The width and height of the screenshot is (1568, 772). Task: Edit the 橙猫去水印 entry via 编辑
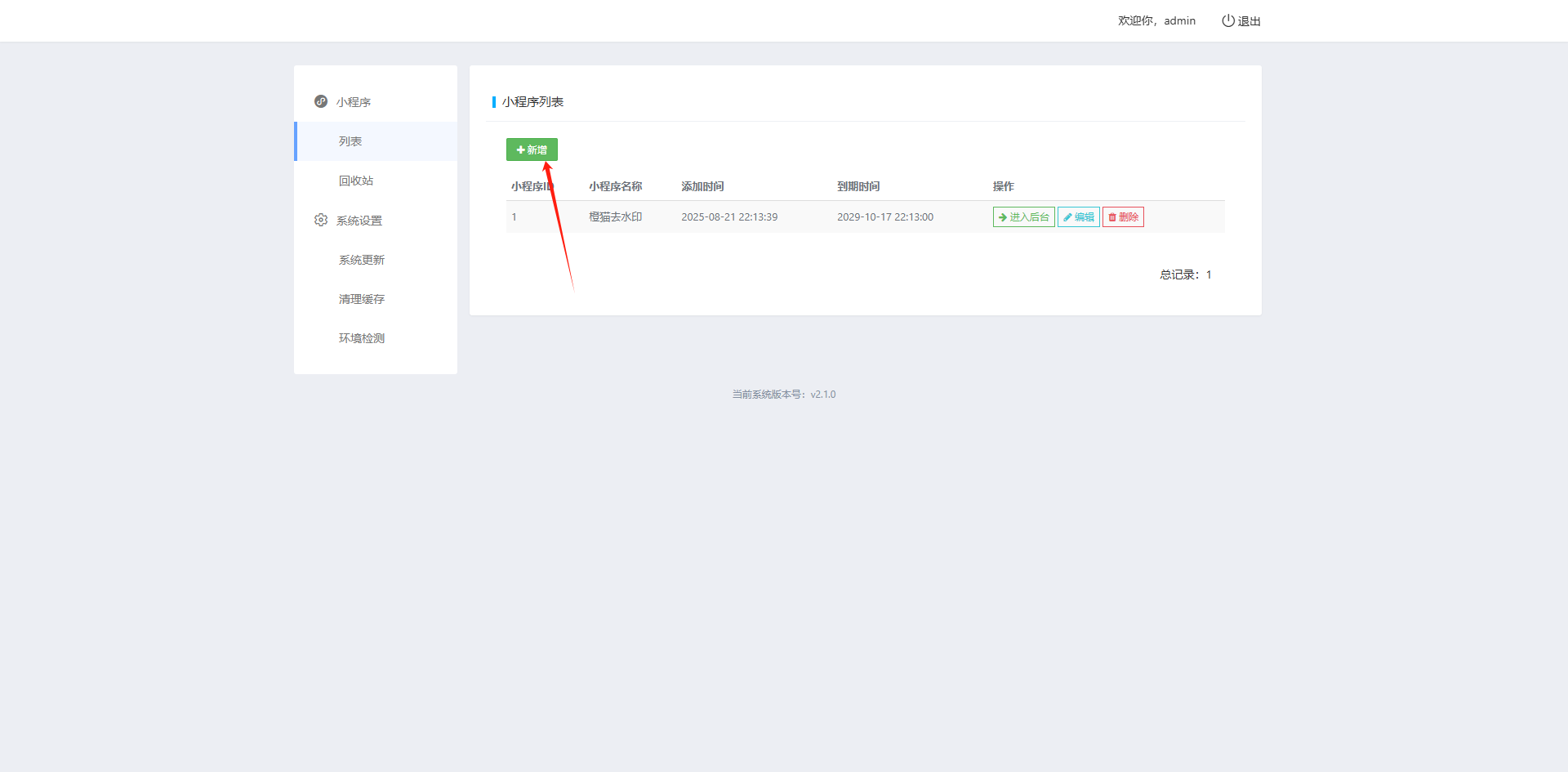tap(1078, 216)
